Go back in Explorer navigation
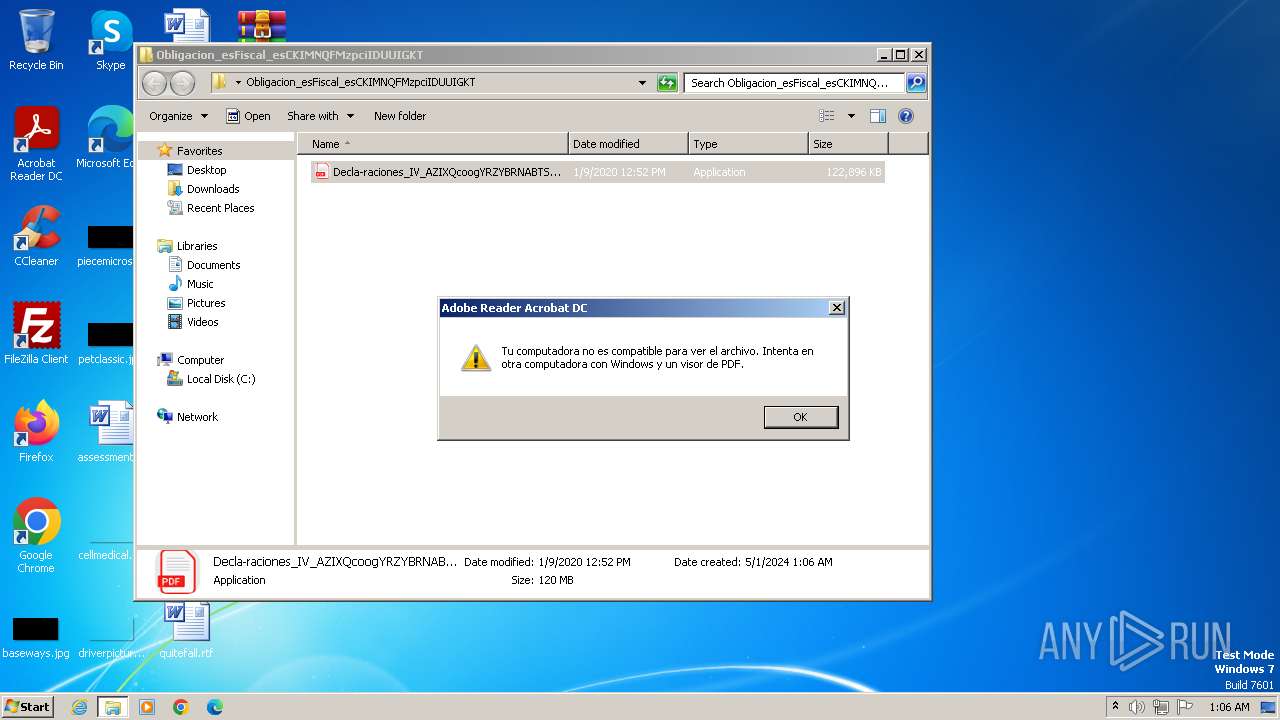Viewport: 1280px width, 720px height. (155, 83)
